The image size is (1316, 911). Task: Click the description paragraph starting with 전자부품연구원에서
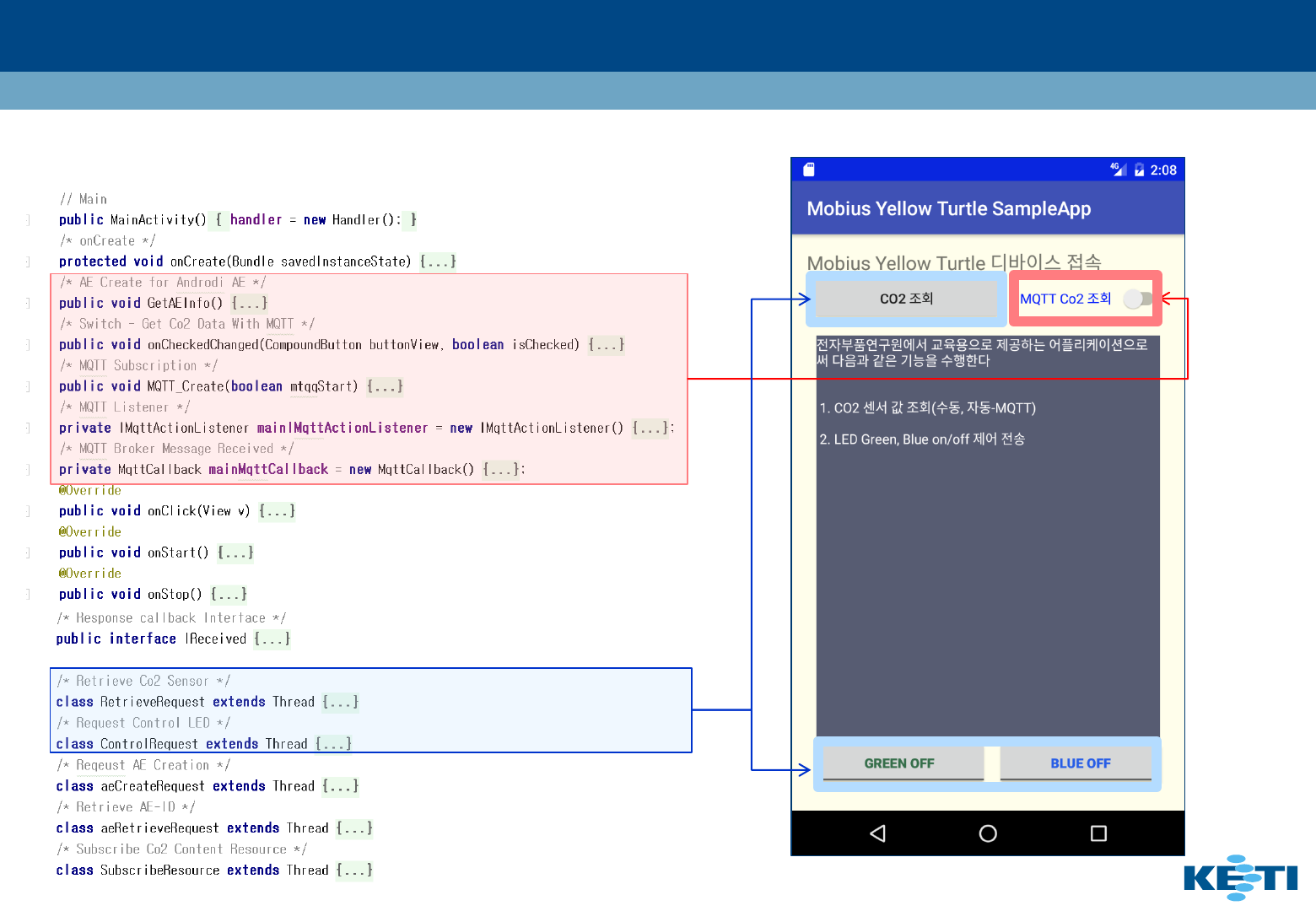[982, 353]
